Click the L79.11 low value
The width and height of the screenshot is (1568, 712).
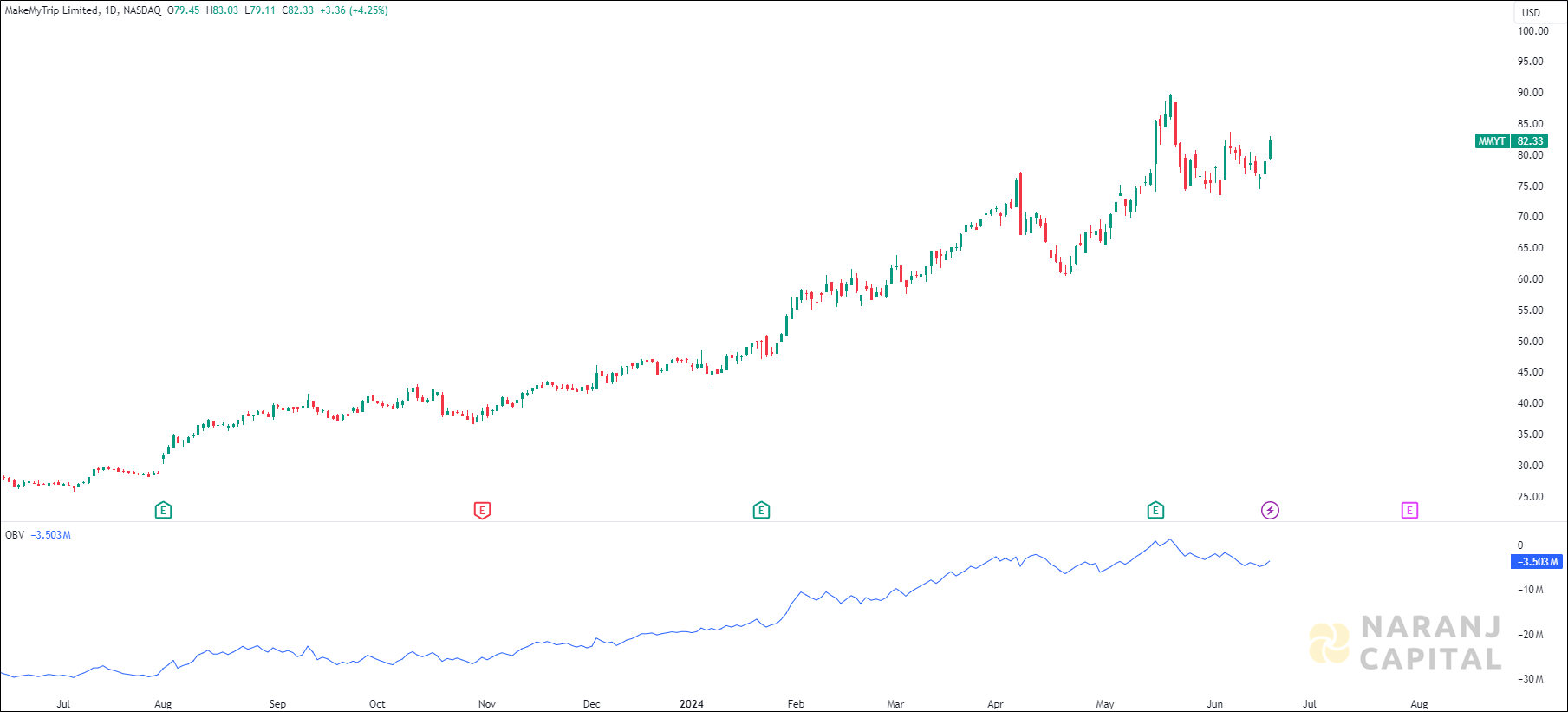click(x=259, y=10)
